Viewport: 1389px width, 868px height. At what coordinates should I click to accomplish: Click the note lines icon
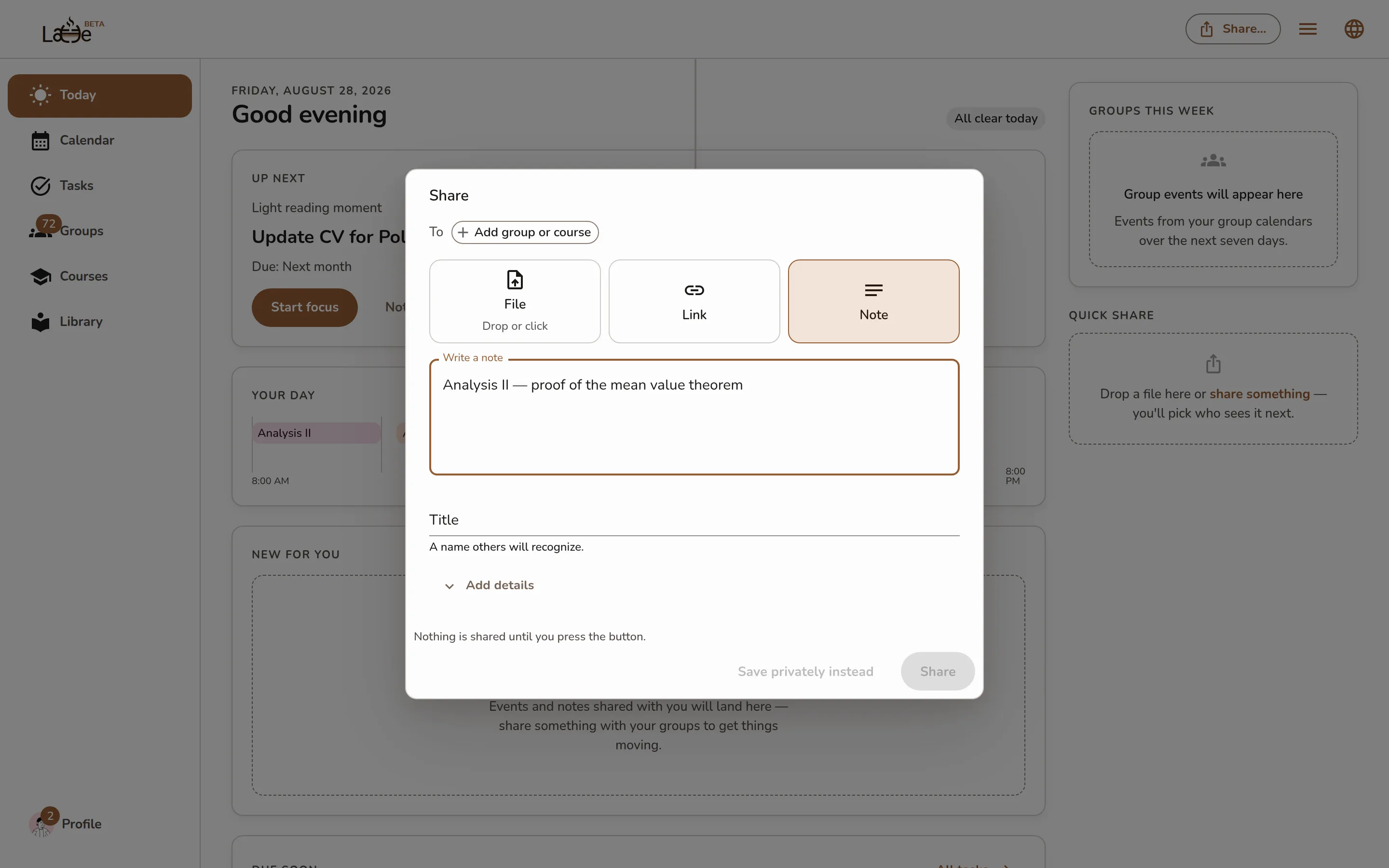coord(873,290)
